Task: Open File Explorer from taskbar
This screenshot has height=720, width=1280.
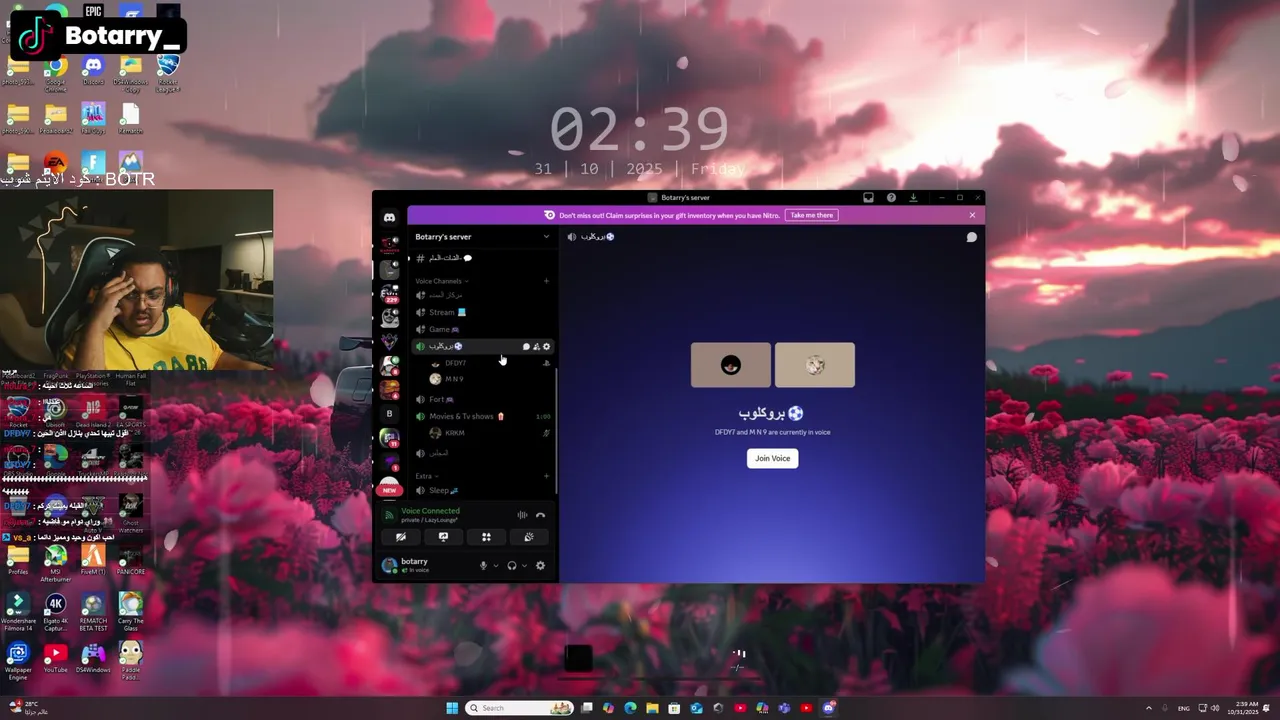Action: (652, 708)
